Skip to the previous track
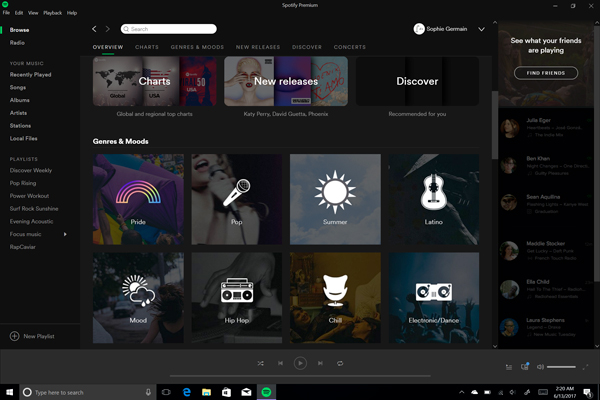Image resolution: width=600 pixels, height=400 pixels. coord(280,363)
